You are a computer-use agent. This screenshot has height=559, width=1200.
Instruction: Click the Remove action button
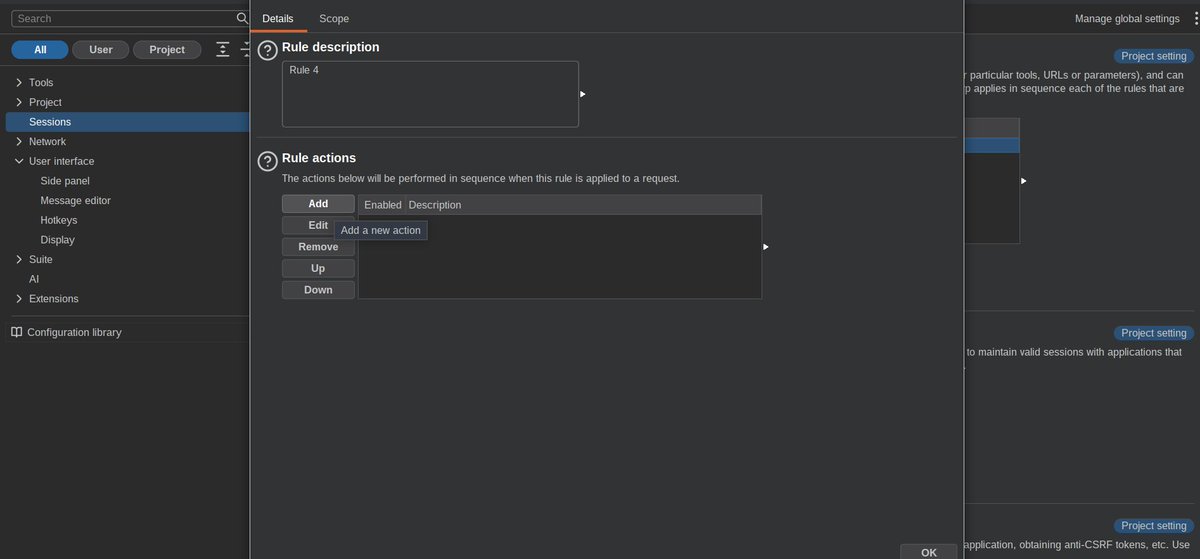[x=318, y=246]
